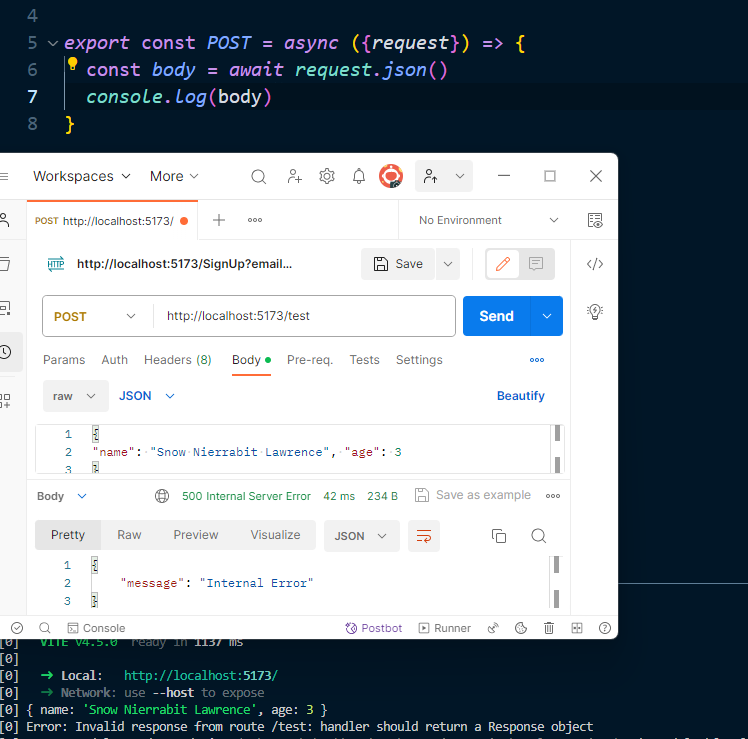Open response options three dots menu
This screenshot has height=739, width=748.
point(553,496)
